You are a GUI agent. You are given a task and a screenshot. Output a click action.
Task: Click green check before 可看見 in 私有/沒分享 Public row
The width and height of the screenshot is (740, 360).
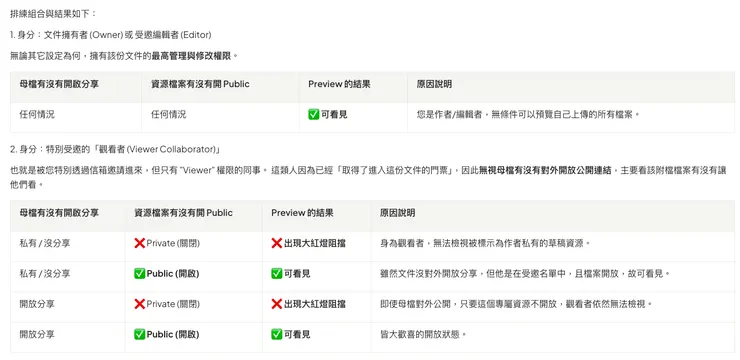(x=277, y=274)
